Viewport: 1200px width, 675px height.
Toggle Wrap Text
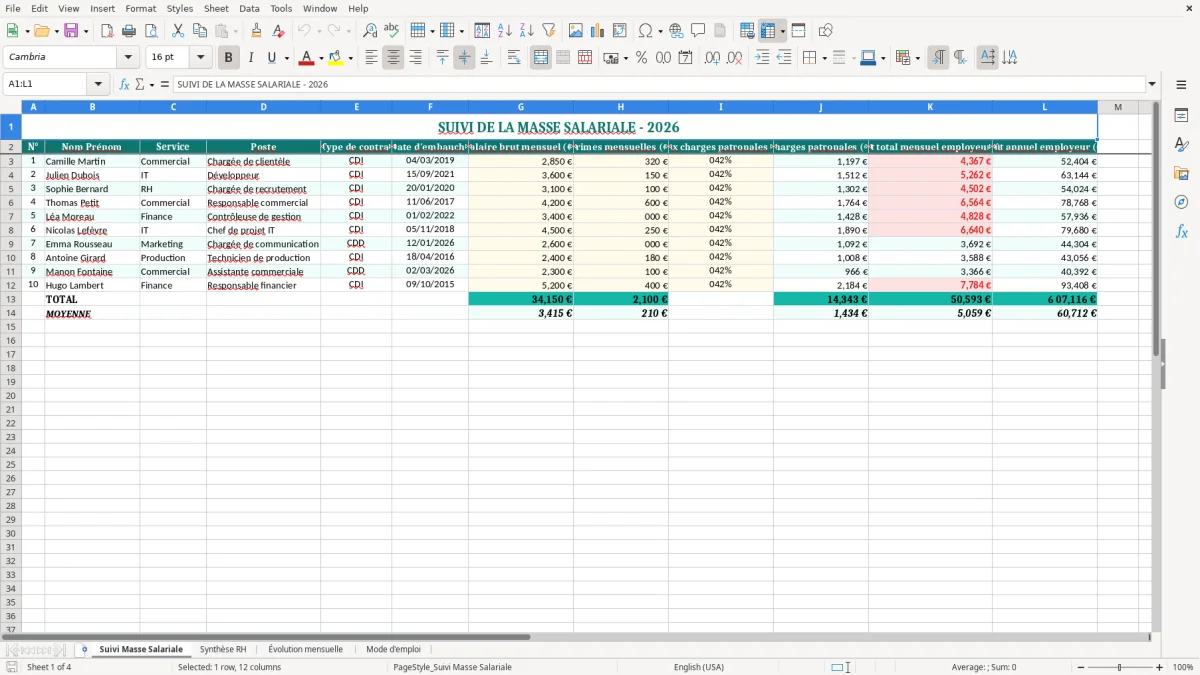point(514,58)
